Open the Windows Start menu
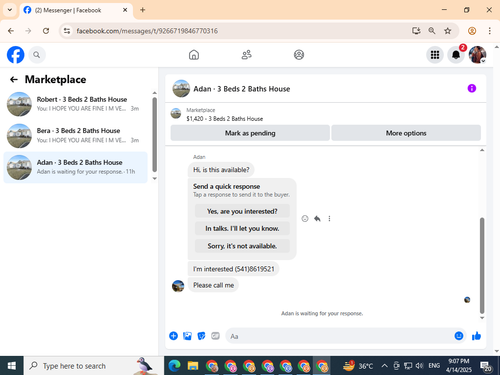Screen dimensions: 500x375 [12, 366]
